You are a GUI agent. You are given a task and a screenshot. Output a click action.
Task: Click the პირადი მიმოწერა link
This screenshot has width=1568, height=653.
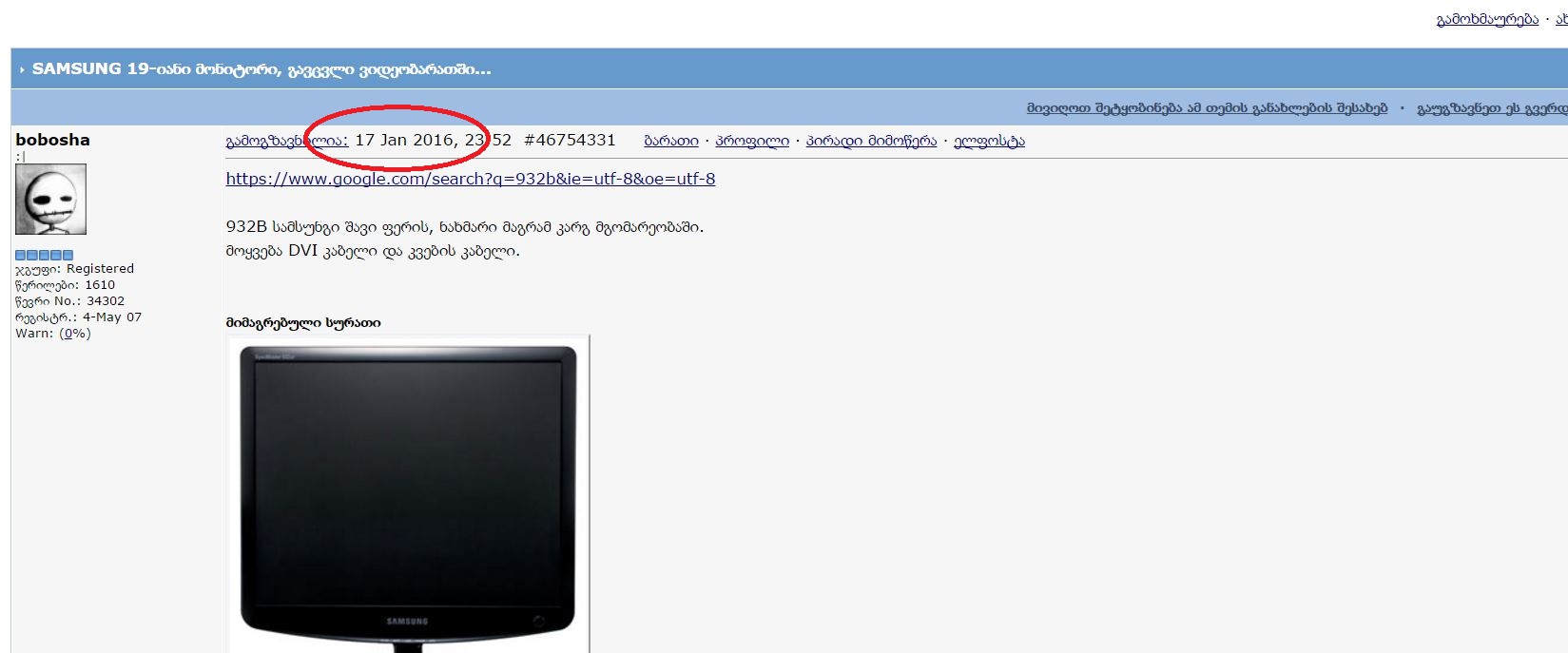pyautogui.click(x=871, y=141)
